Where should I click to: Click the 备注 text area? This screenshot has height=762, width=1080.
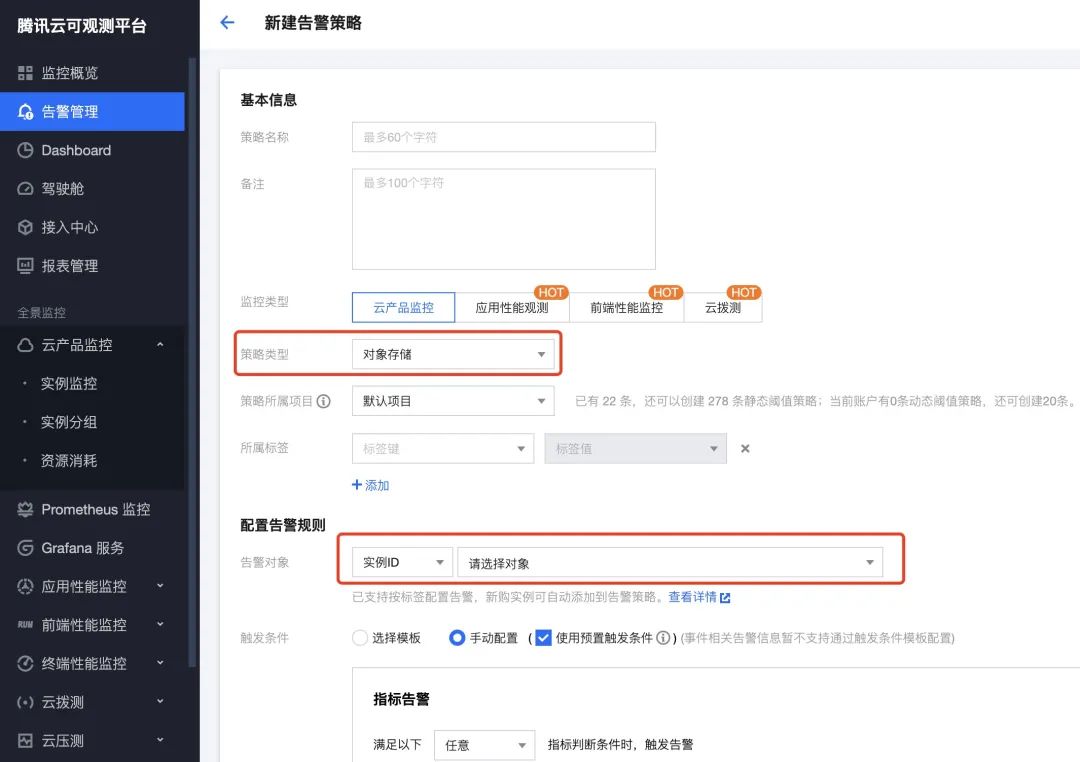click(x=503, y=219)
